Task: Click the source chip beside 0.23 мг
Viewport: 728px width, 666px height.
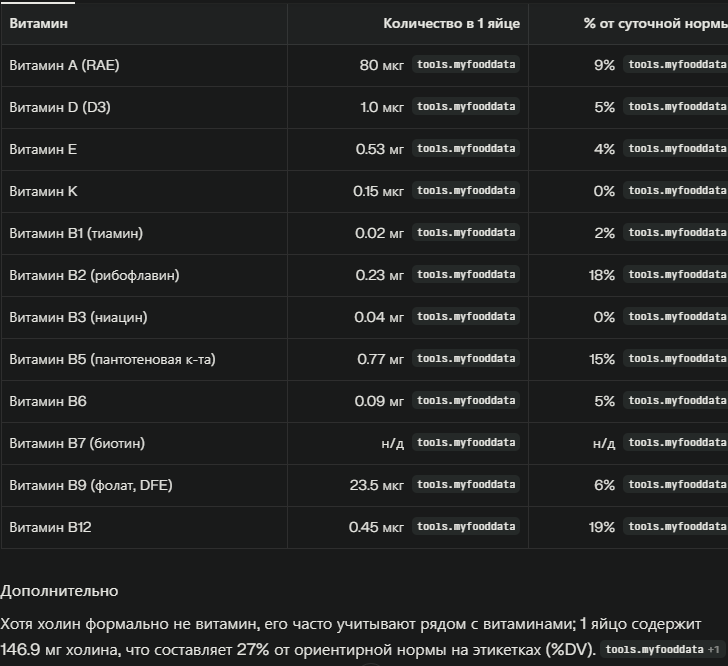Action: click(x=466, y=275)
